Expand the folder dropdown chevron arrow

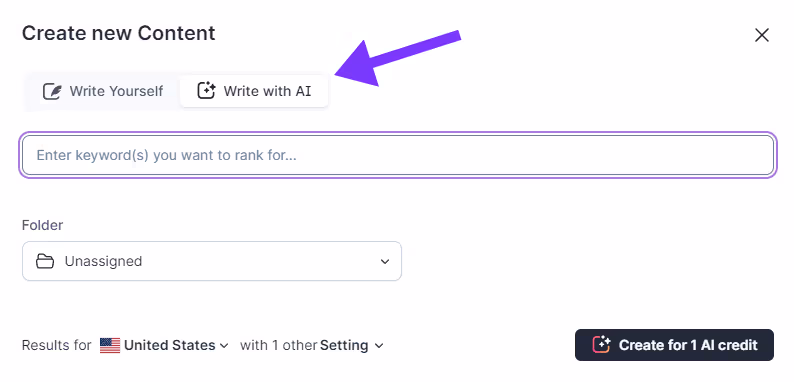click(x=385, y=261)
